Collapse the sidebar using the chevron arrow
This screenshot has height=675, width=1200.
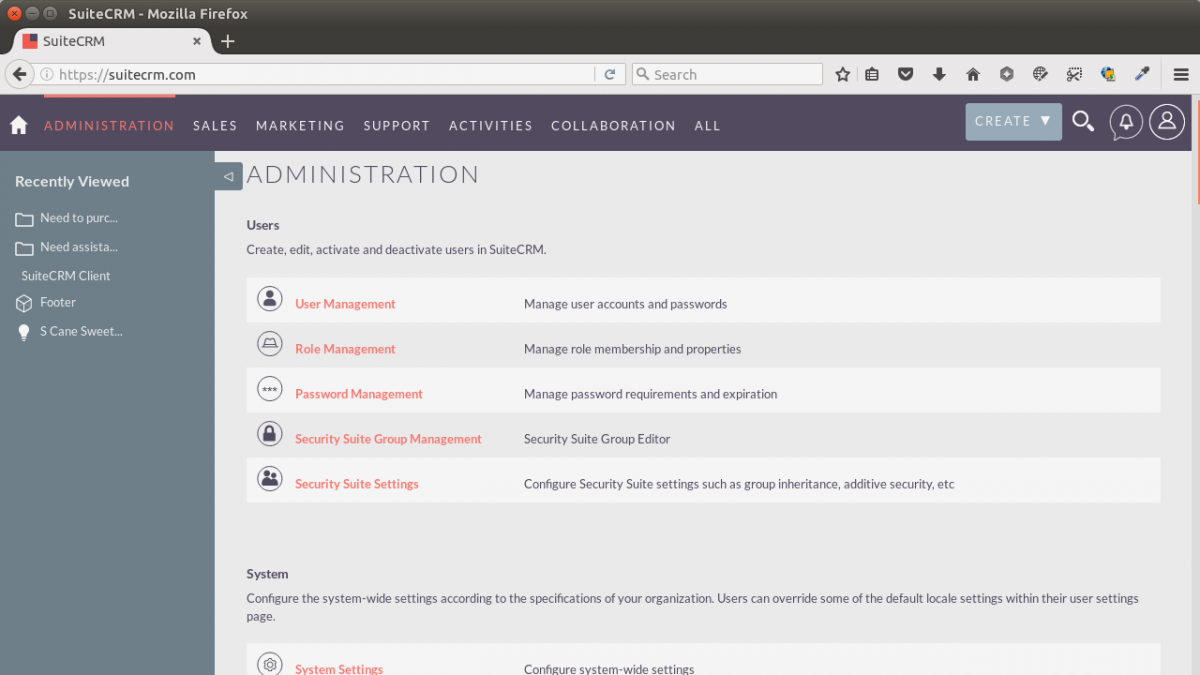click(x=228, y=175)
